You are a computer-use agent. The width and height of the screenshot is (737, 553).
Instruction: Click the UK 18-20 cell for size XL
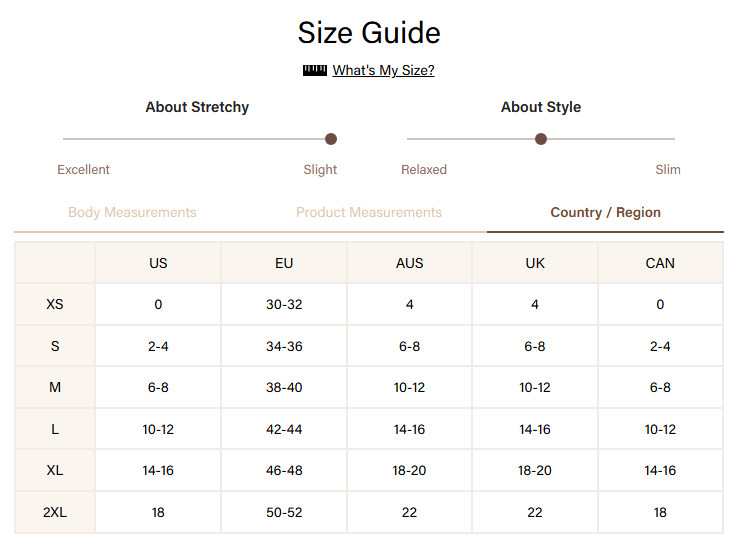535,470
